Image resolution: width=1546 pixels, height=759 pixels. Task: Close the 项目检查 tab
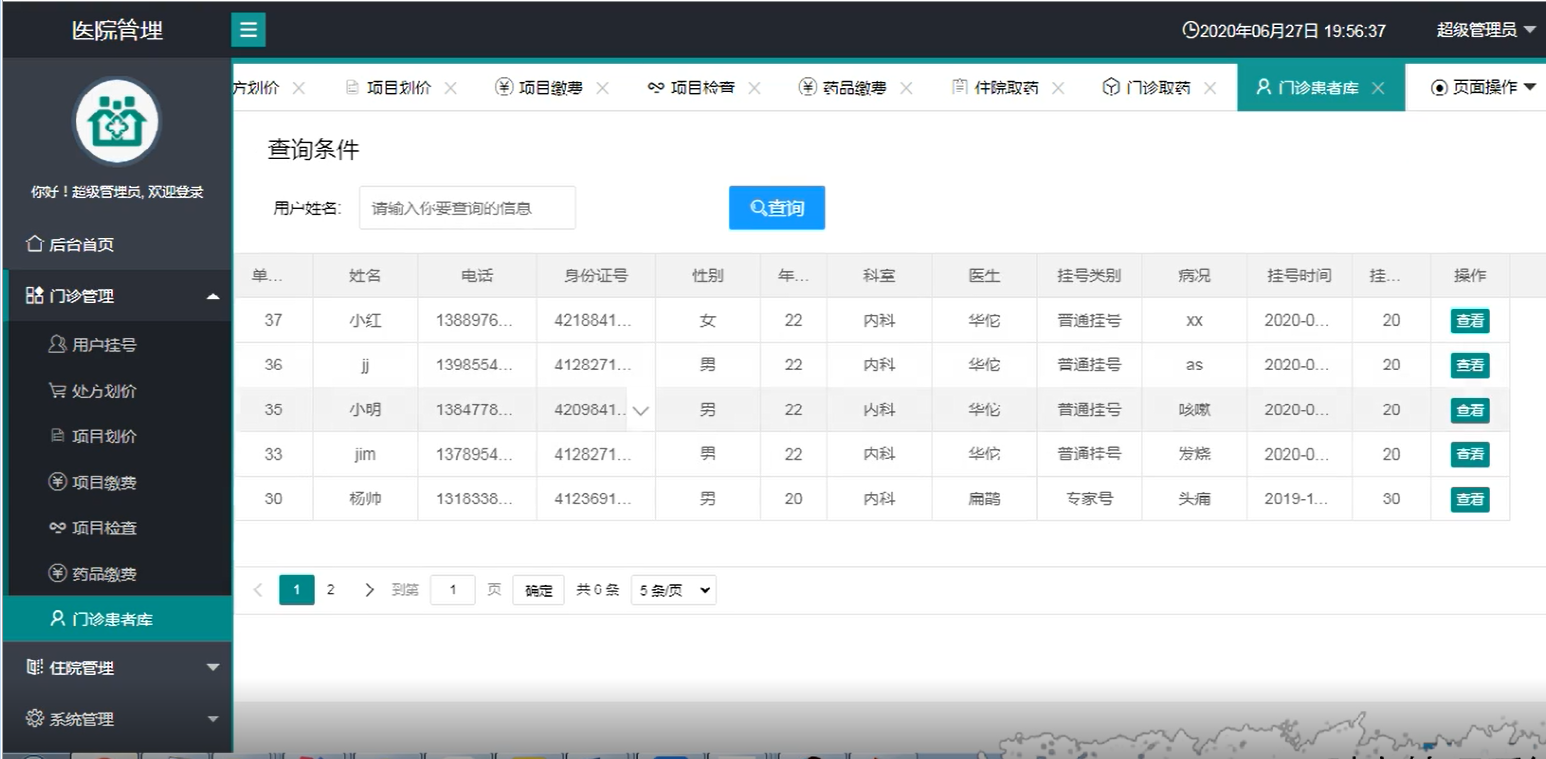pos(754,88)
